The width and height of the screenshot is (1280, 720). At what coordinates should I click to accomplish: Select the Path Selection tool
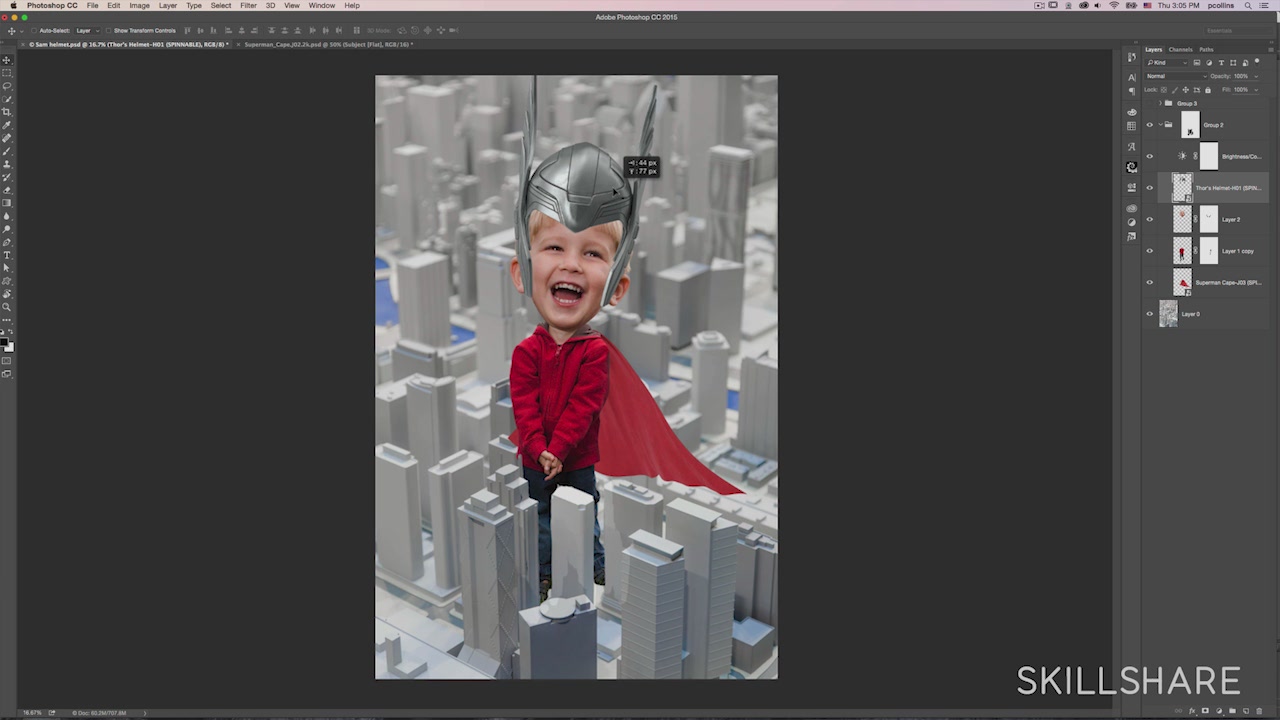[7, 268]
